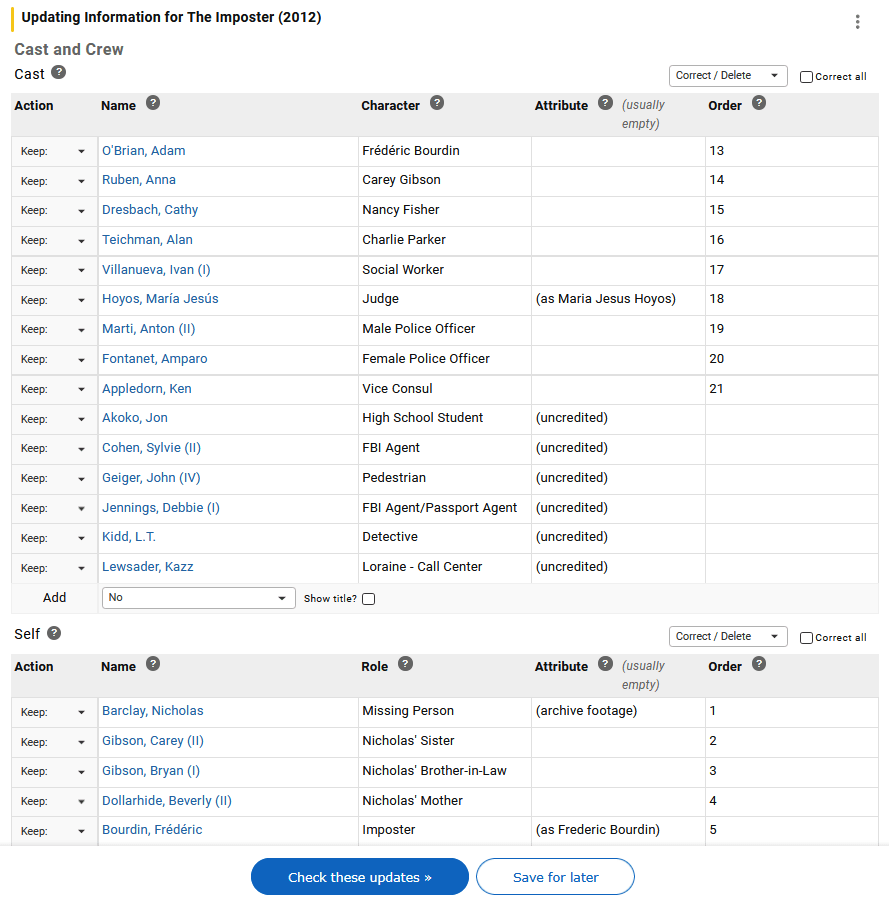The height and width of the screenshot is (904, 889).
Task: Enable Correct all for the Self list
Action: point(805,637)
